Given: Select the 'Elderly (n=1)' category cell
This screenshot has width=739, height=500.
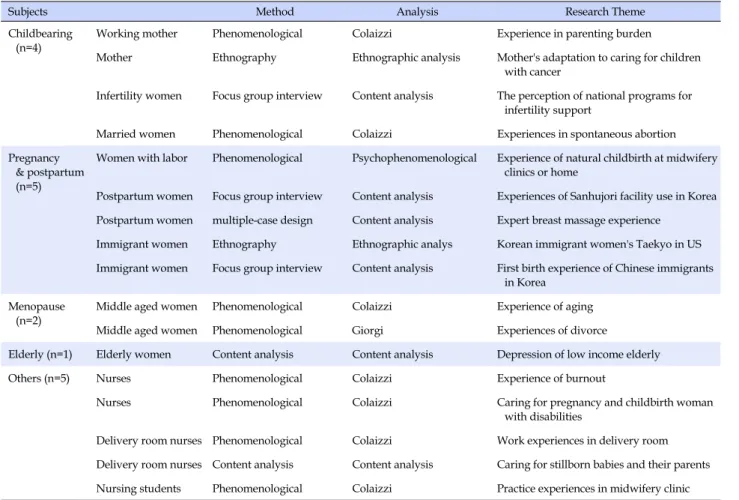Looking at the screenshot, I should (x=40, y=354).
